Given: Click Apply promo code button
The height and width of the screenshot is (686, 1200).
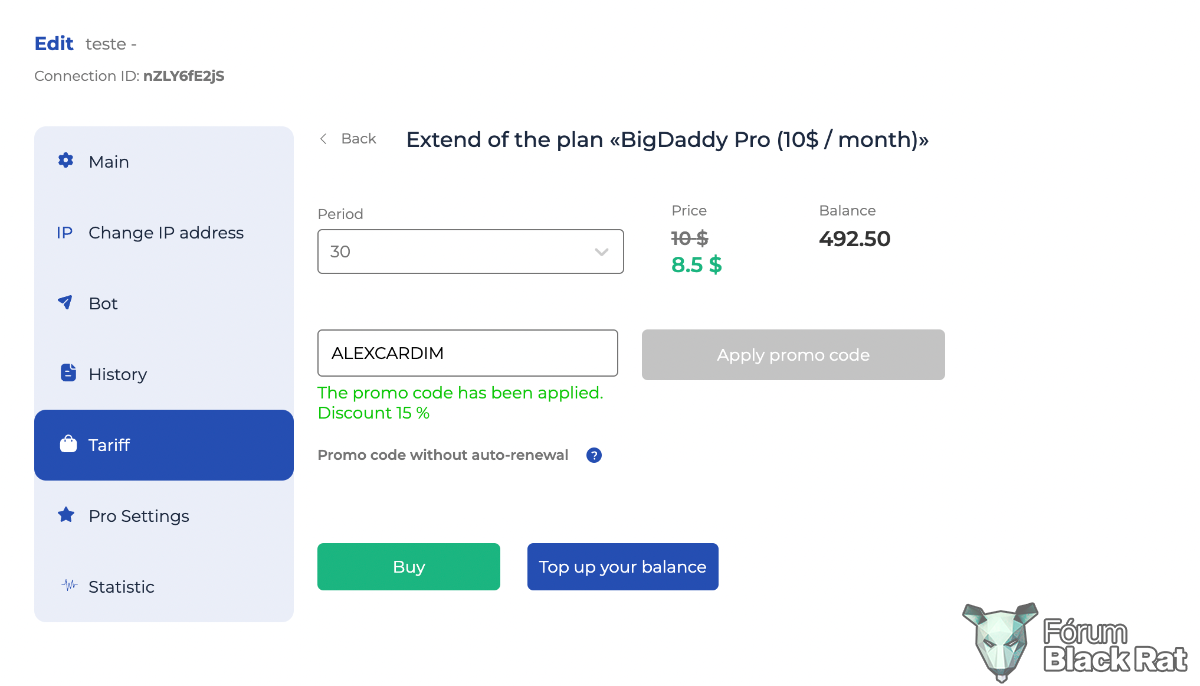Looking at the screenshot, I should coord(793,355).
